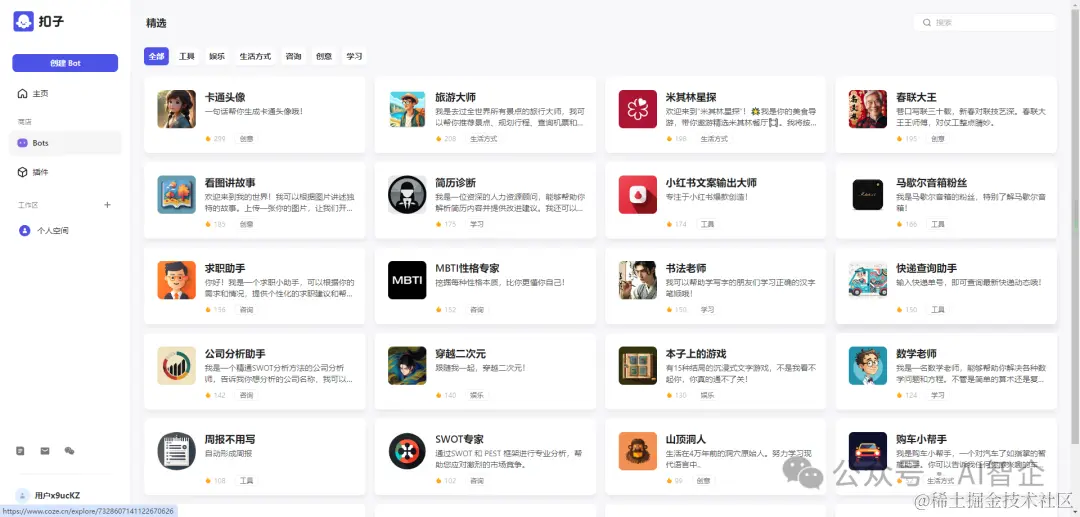Switch to the 学习 category tab
This screenshot has width=1080, height=517.
pyautogui.click(x=354, y=56)
